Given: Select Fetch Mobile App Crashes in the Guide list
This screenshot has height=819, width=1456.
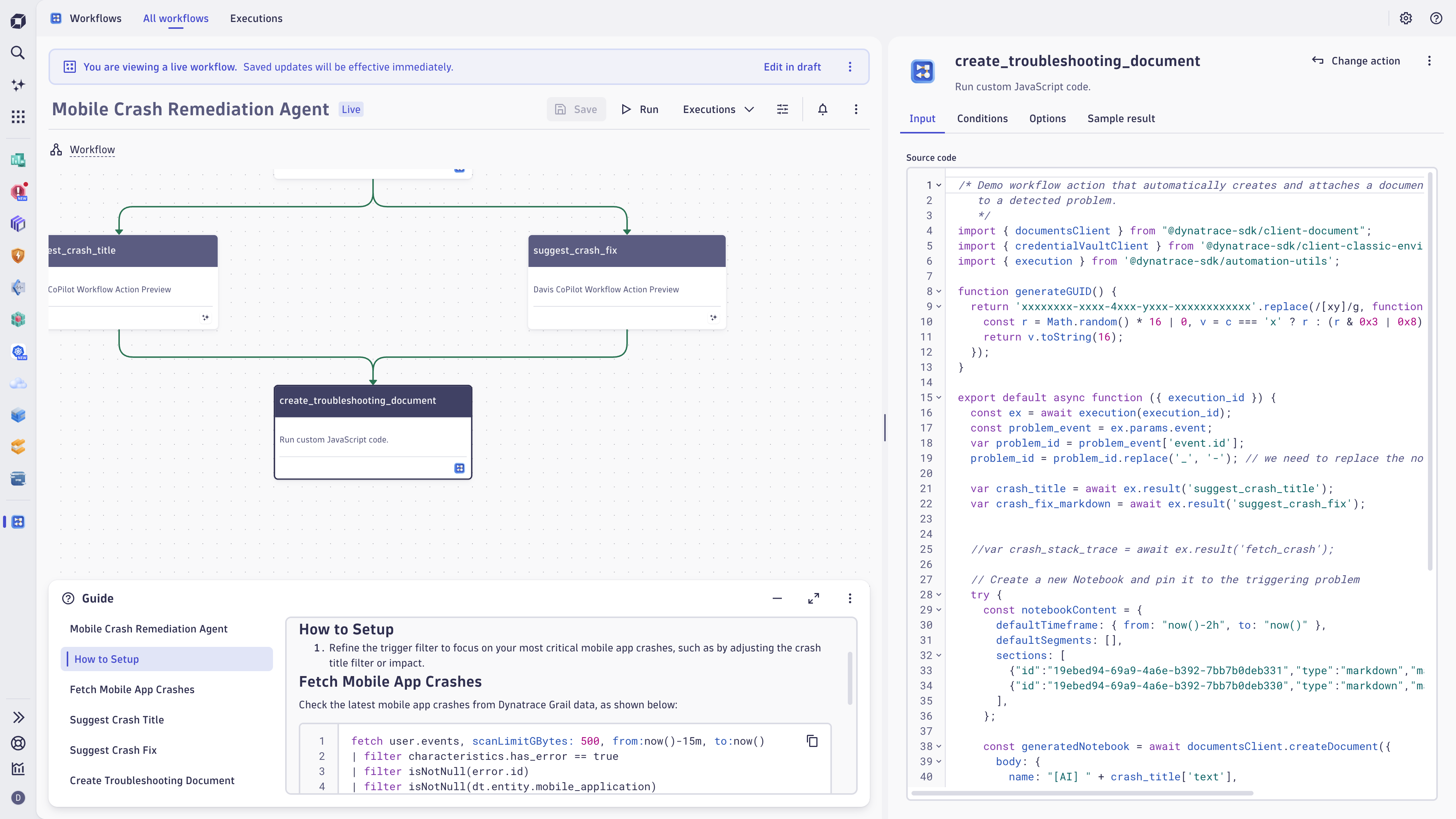Looking at the screenshot, I should coord(132,689).
